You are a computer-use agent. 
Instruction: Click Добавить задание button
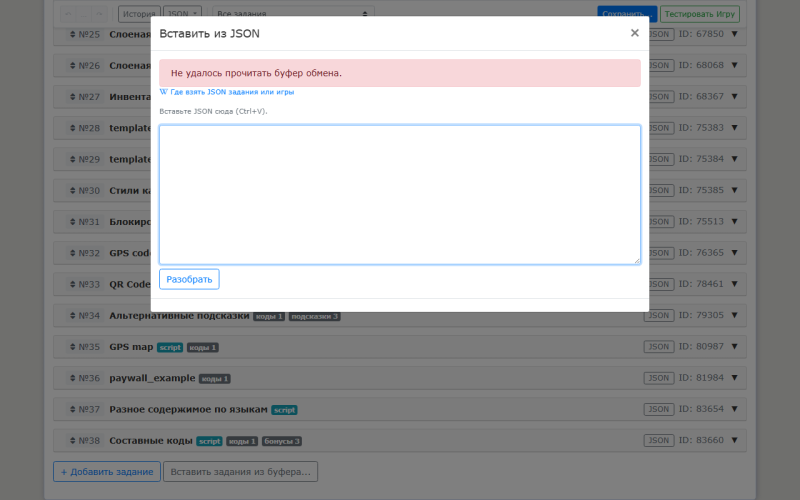click(107, 472)
